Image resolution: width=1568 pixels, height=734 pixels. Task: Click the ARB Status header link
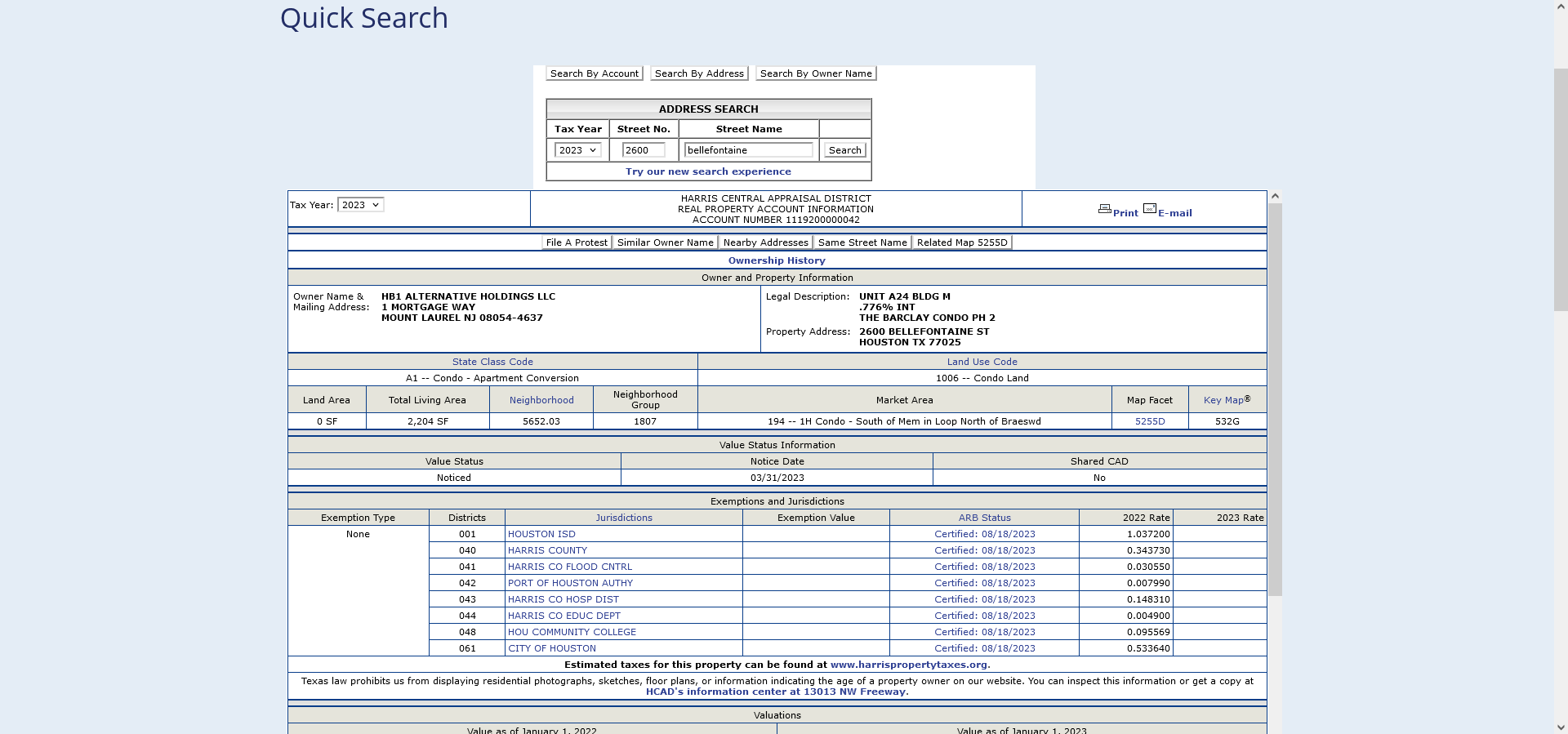coord(985,518)
